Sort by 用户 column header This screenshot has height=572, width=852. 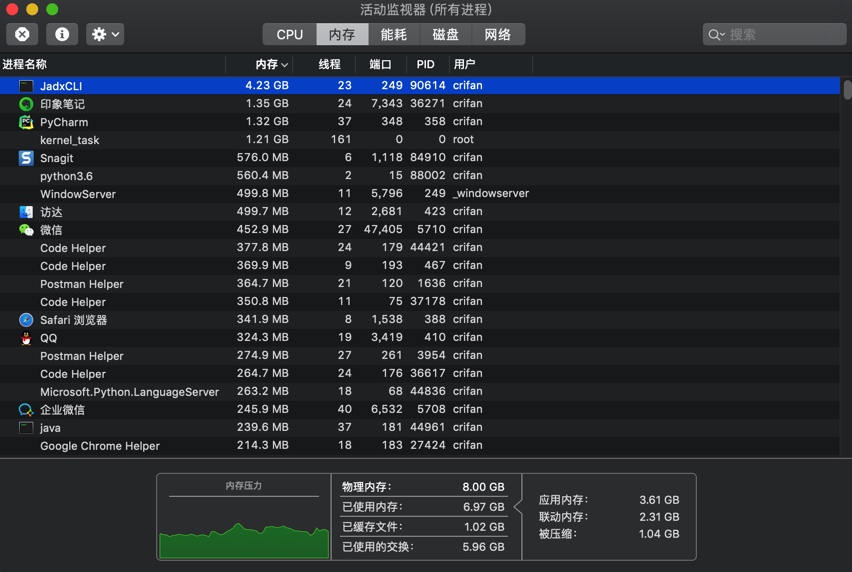click(491, 64)
